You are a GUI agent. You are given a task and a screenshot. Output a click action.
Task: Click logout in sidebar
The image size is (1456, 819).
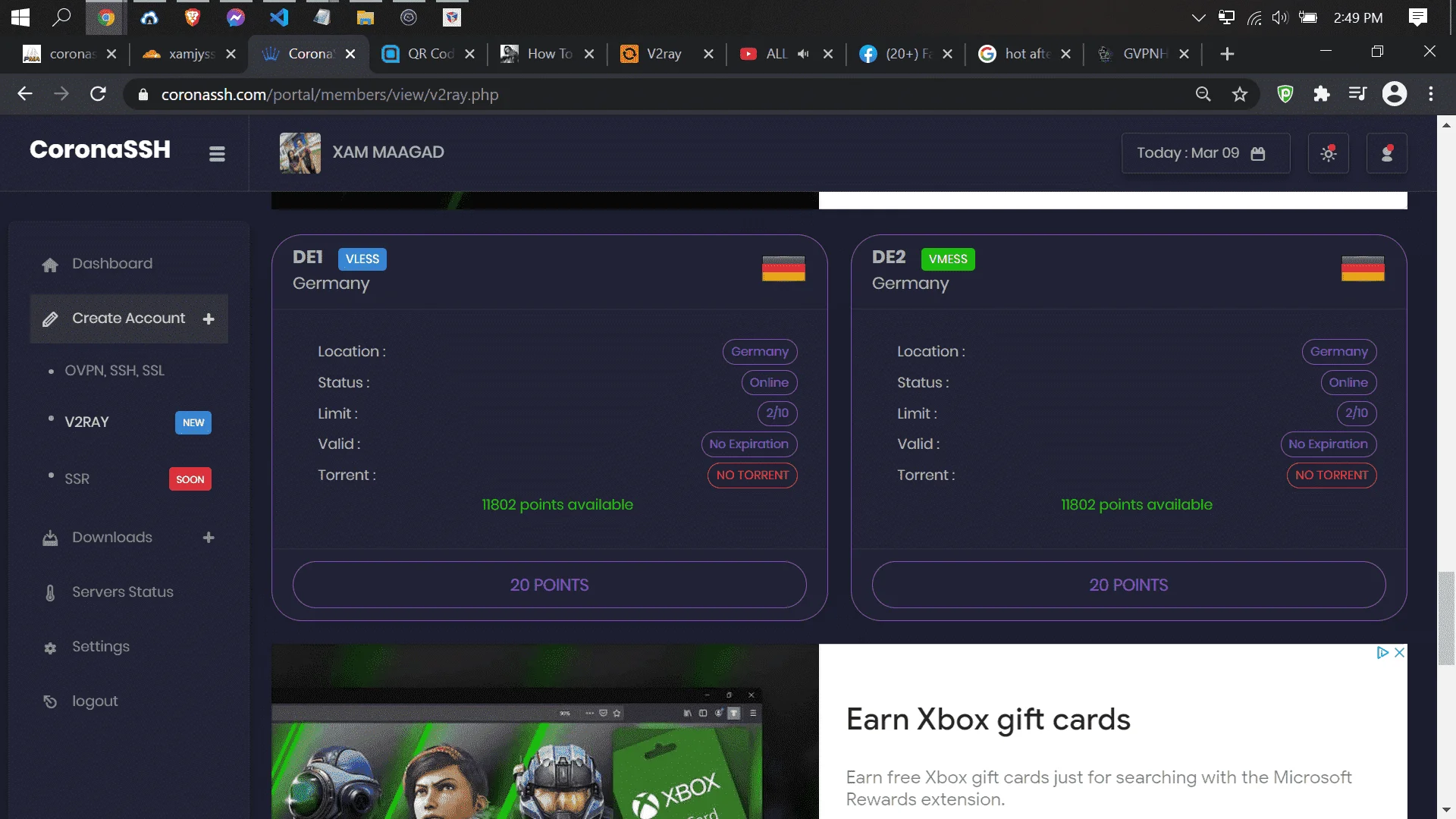[x=95, y=701]
